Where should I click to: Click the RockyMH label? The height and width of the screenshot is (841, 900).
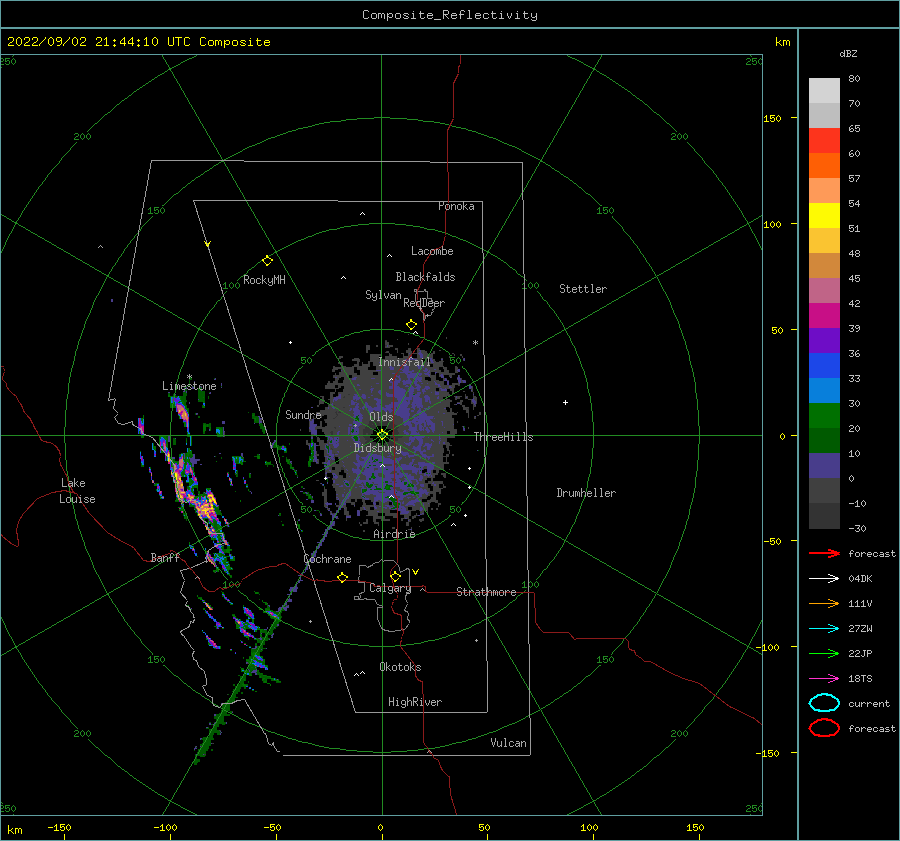tap(264, 280)
